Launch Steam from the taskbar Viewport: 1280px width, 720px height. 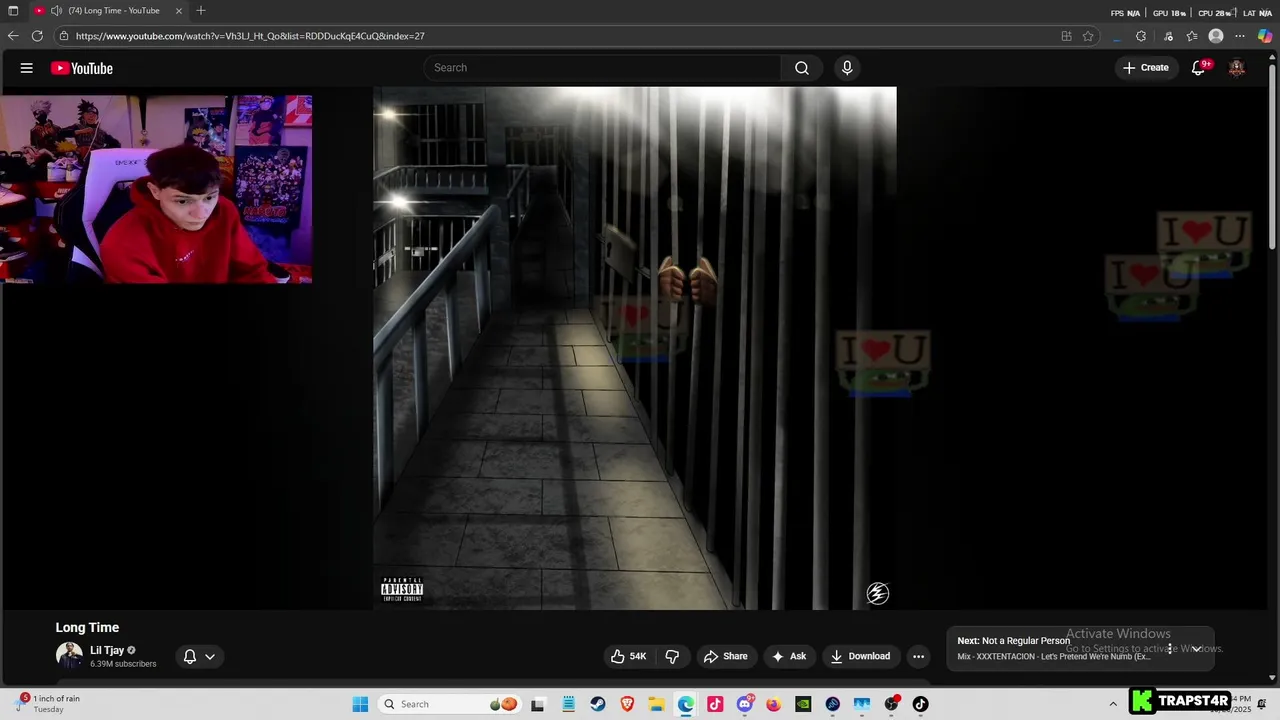[598, 704]
